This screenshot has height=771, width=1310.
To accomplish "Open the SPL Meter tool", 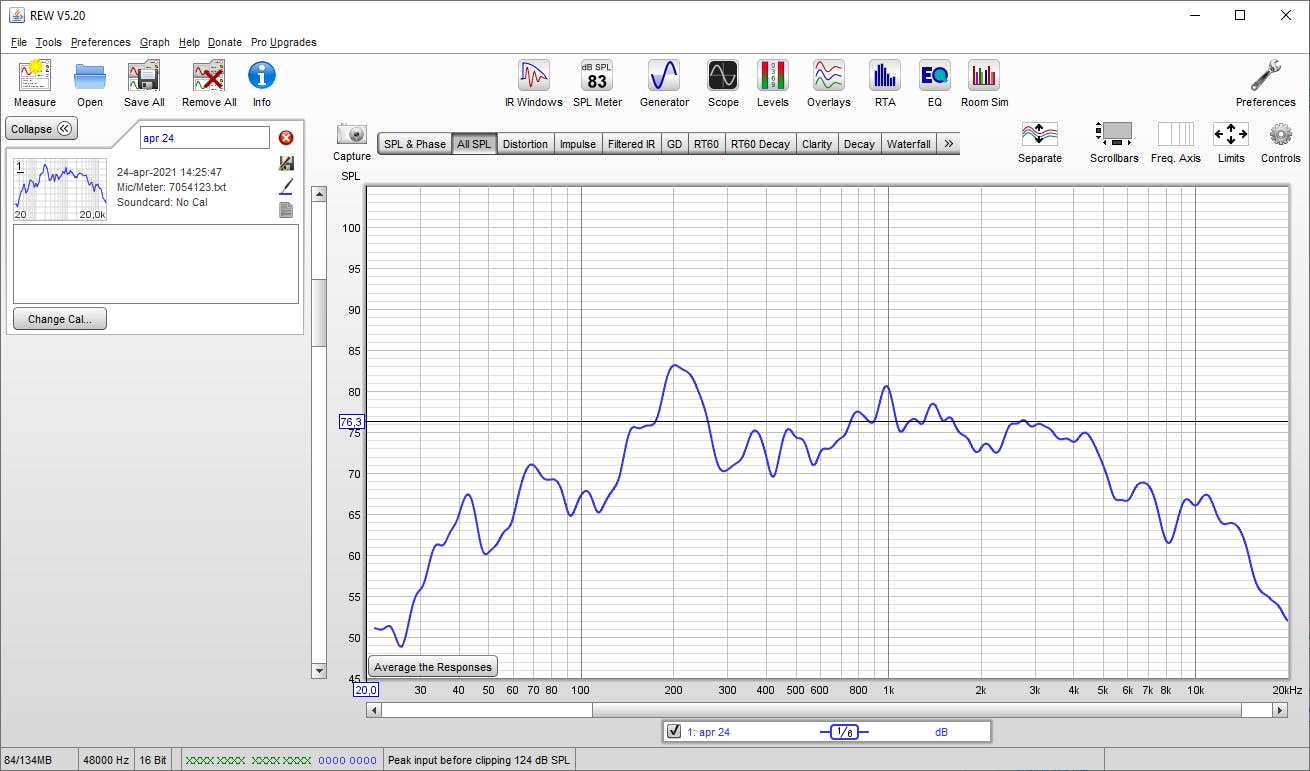I will (596, 77).
